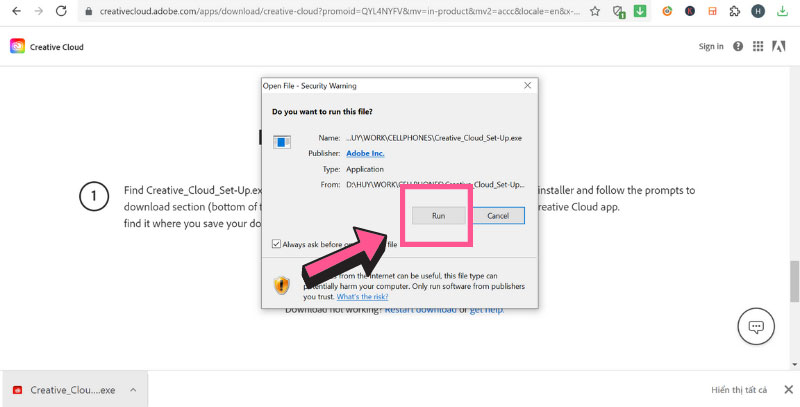The width and height of the screenshot is (800, 407).
Task: Click Run in the security warning
Action: pyautogui.click(x=439, y=216)
